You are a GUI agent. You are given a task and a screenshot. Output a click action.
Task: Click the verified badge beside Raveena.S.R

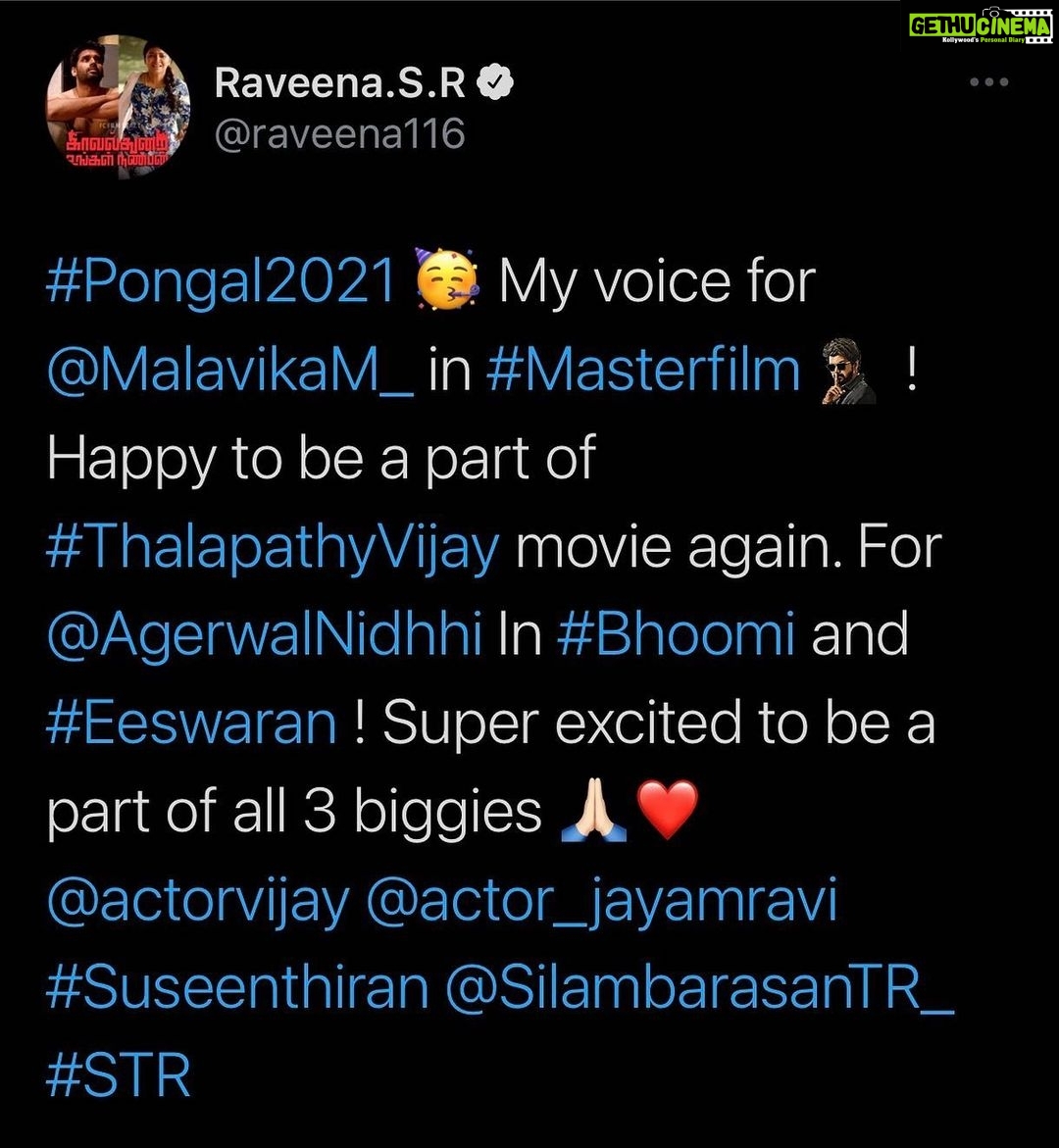pos(495,82)
